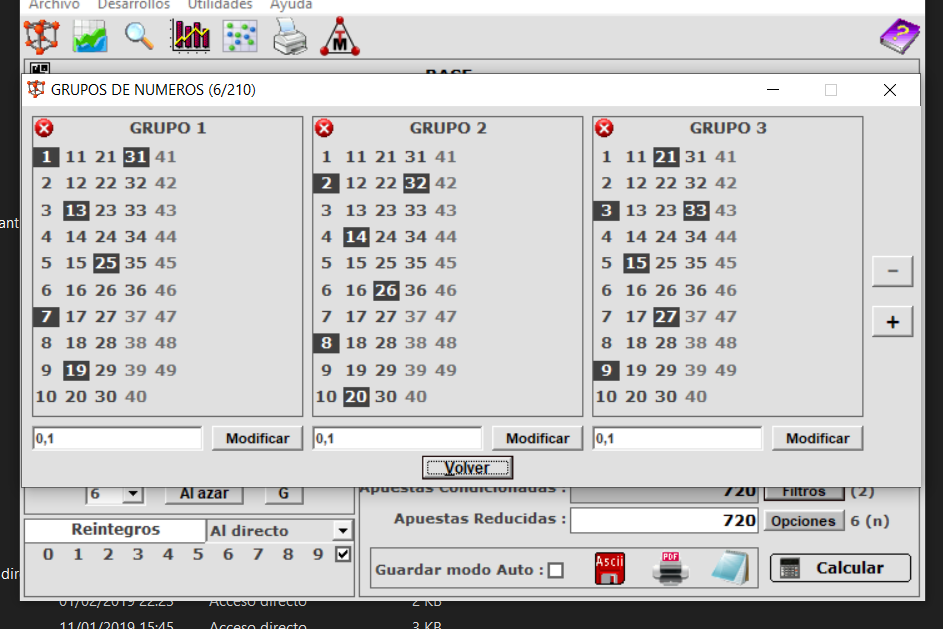
Task: Export to PDF printer icon
Action: click(670, 568)
